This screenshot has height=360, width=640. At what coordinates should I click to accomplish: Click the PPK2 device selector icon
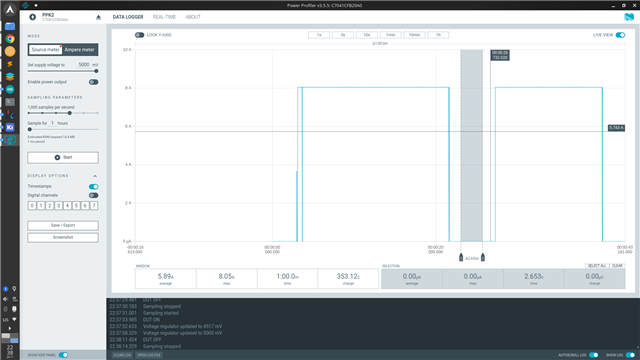[33, 17]
